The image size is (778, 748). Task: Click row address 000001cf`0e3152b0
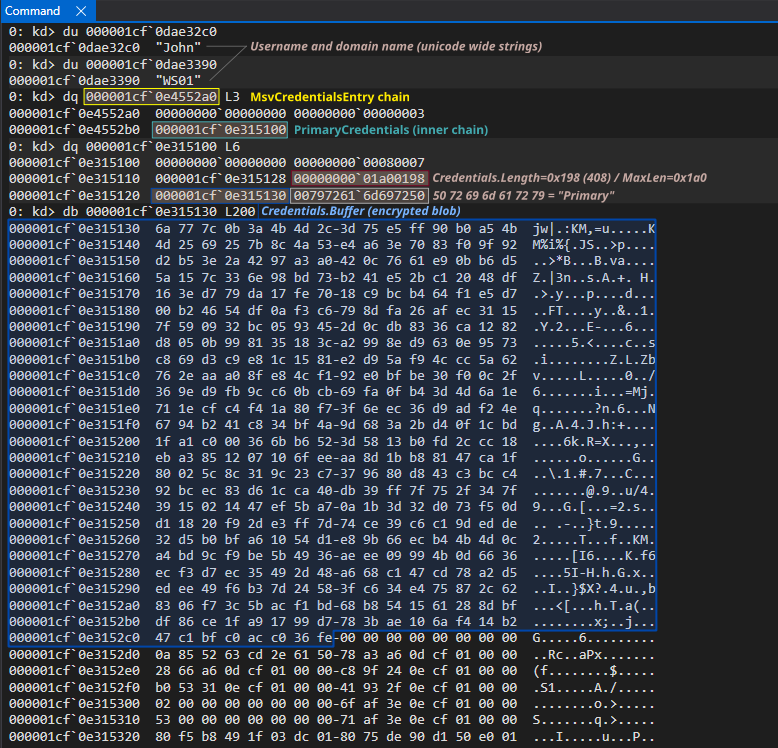pos(74,622)
